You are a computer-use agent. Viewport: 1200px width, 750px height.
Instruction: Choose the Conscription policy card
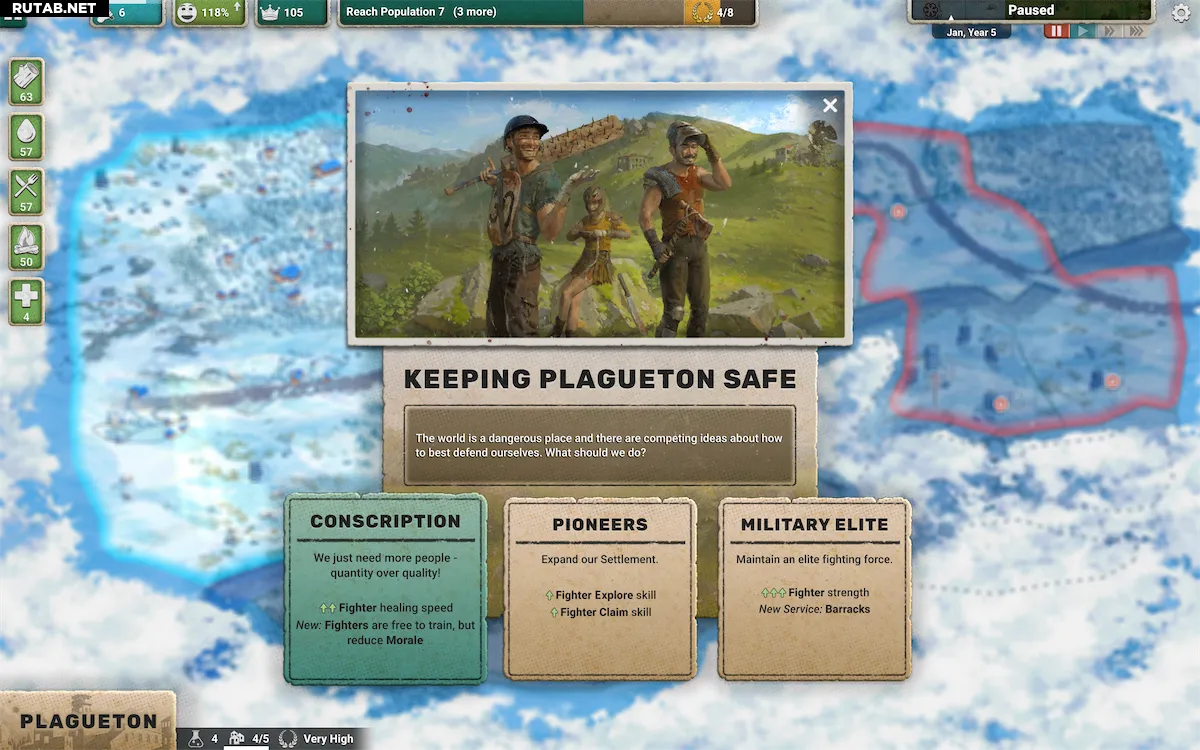pyautogui.click(x=385, y=588)
